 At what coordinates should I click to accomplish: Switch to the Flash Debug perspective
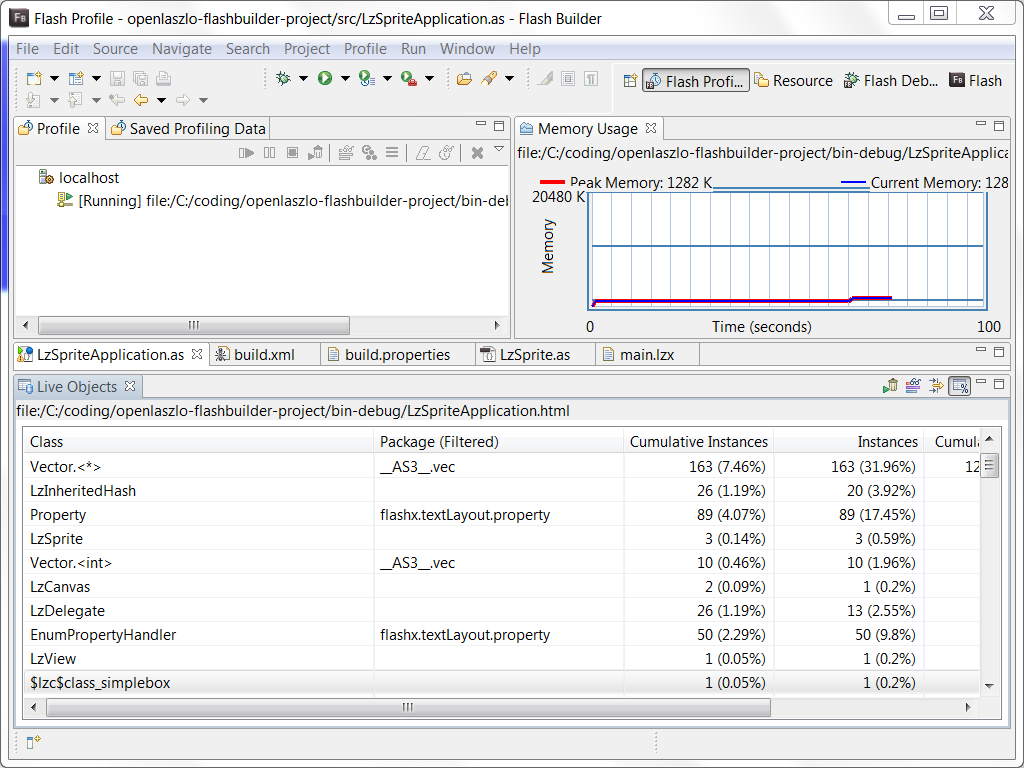coord(891,81)
